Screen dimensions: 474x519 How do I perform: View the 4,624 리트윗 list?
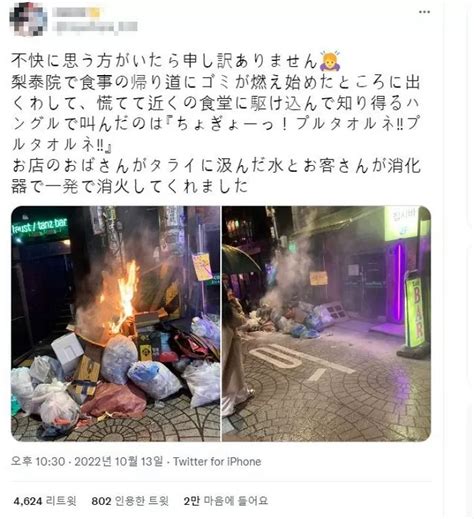coord(45,501)
